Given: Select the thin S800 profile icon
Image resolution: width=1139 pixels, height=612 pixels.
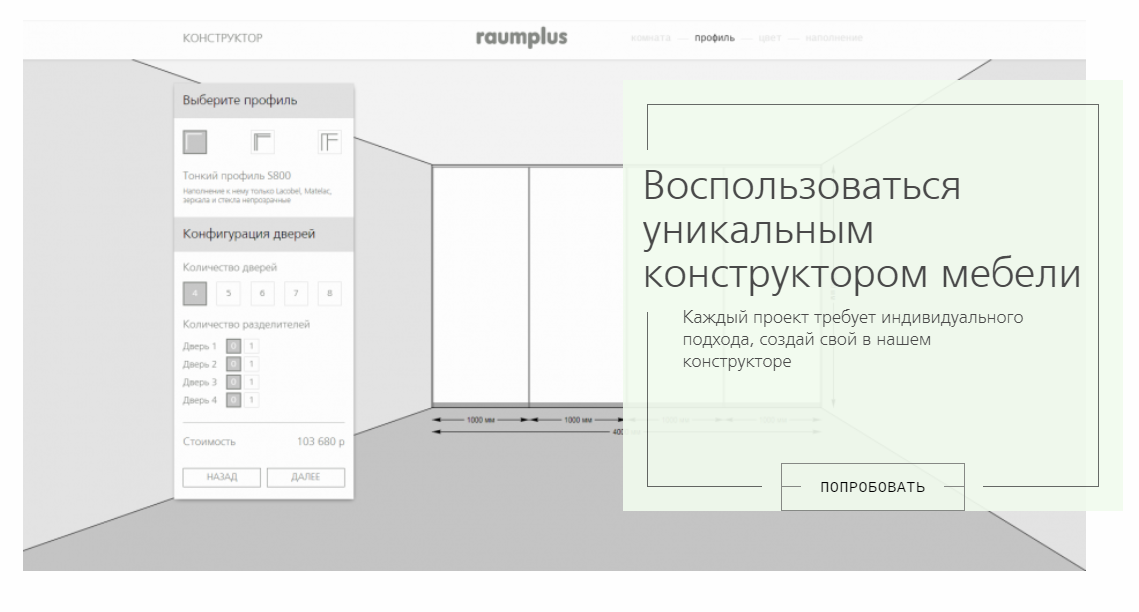Looking at the screenshot, I should (195, 142).
